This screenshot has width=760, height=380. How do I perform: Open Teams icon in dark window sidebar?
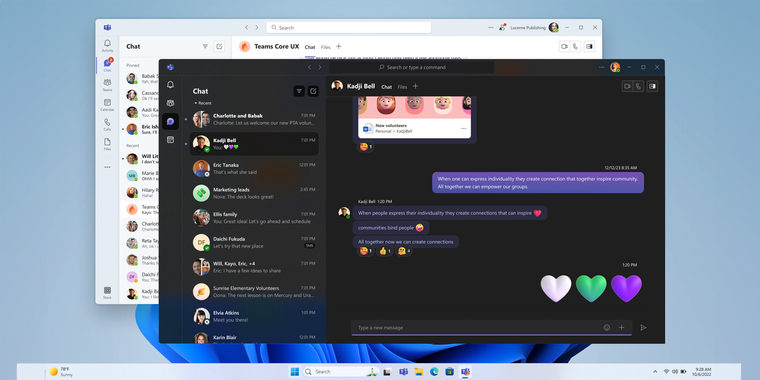click(x=170, y=103)
